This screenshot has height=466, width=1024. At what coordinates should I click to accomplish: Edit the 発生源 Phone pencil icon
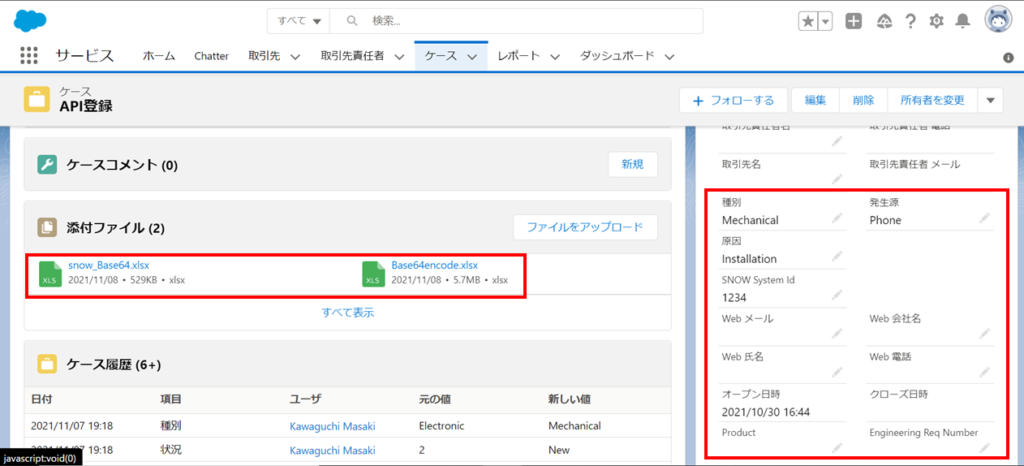pos(985,218)
